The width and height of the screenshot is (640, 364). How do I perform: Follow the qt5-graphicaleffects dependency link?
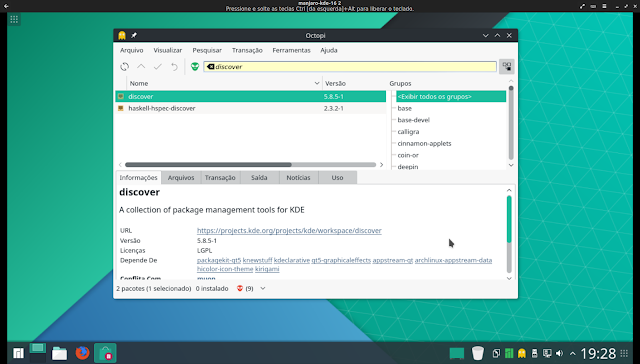pos(341,260)
